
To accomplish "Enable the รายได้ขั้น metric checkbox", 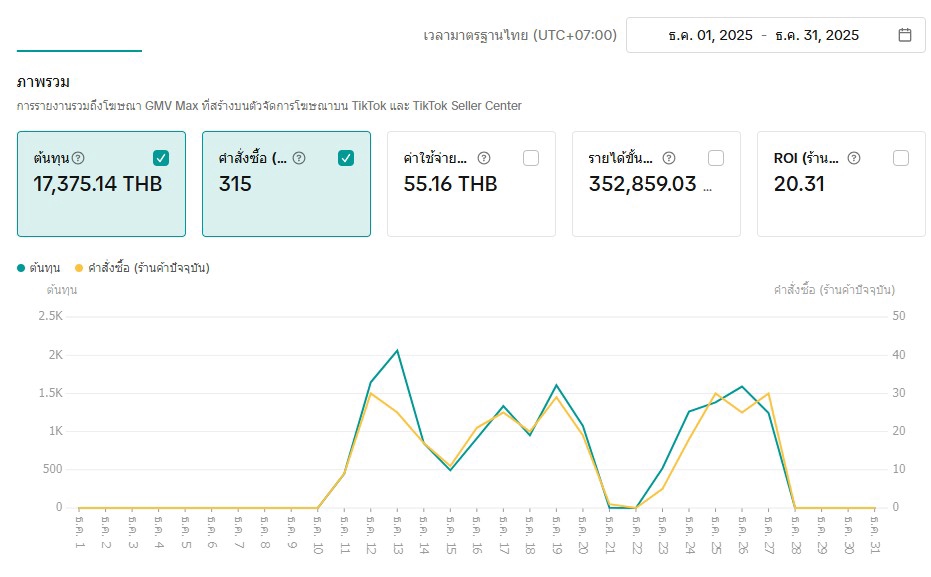I will (x=716, y=158).
